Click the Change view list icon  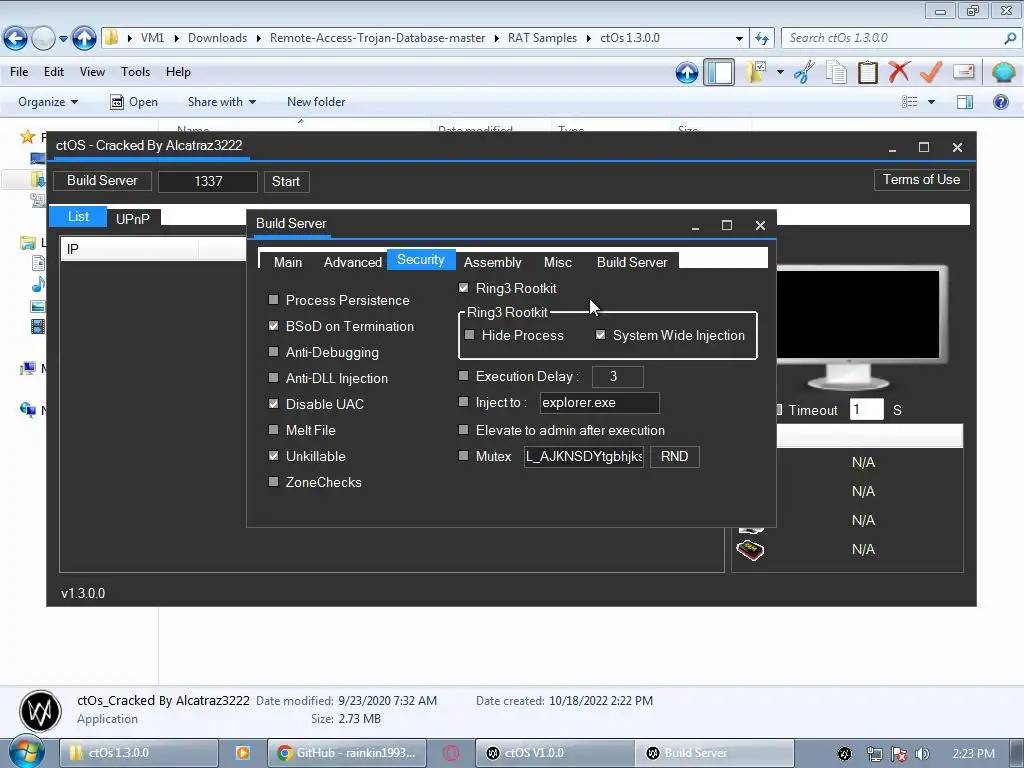(x=910, y=102)
